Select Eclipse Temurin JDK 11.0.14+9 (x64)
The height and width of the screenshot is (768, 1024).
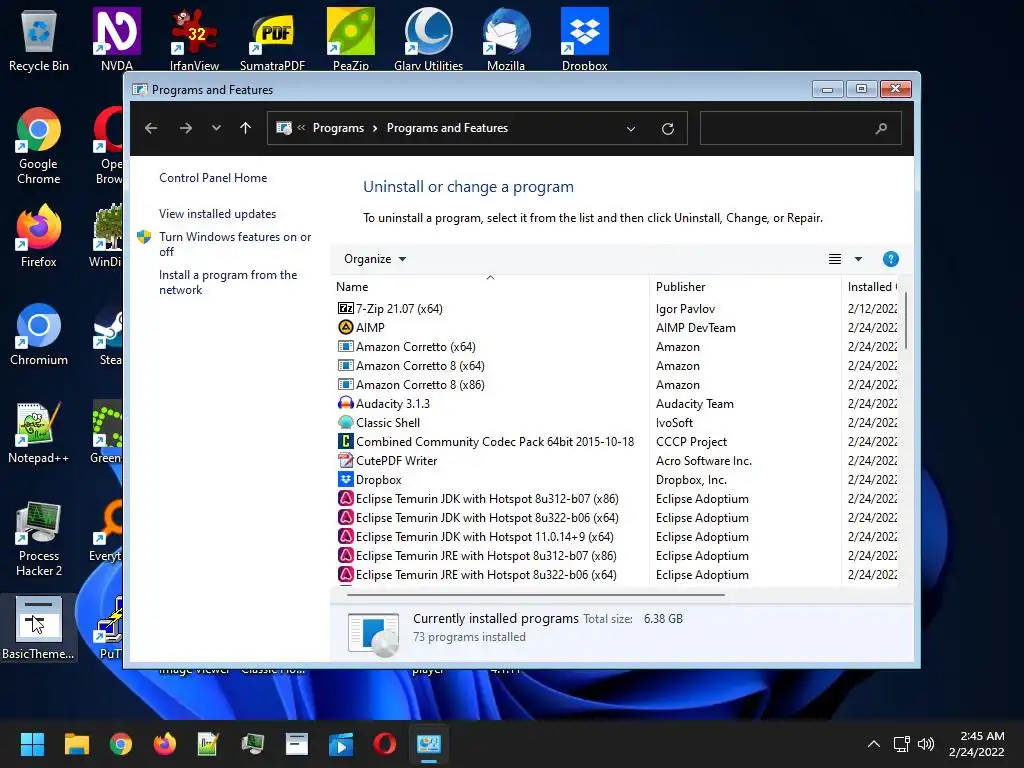pyautogui.click(x=617, y=537)
